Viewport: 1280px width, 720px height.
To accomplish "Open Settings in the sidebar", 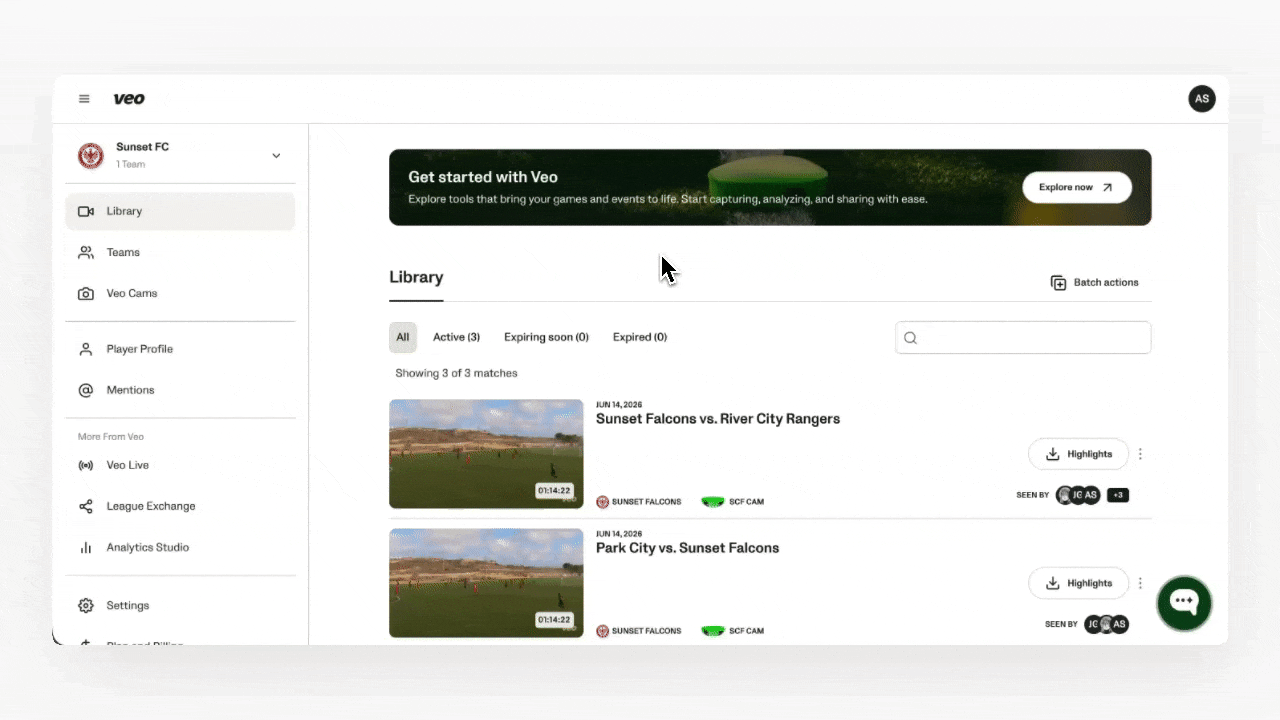I will 180,605.
